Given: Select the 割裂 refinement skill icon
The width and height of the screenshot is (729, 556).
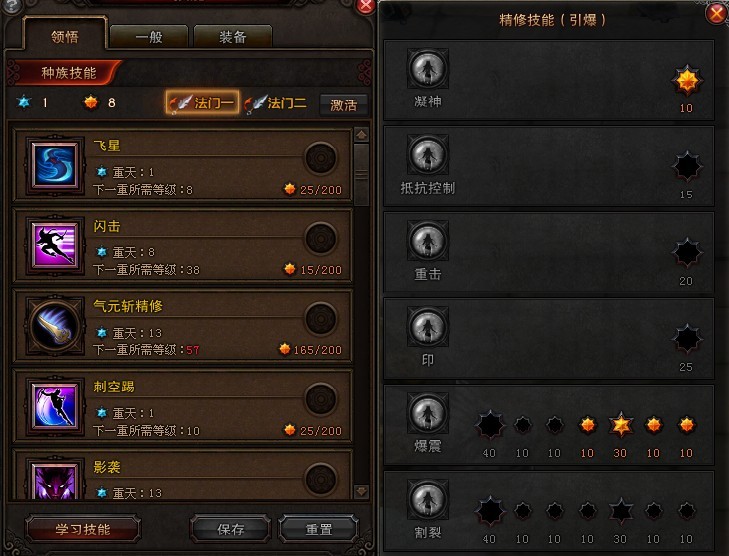Looking at the screenshot, I should tap(428, 500).
